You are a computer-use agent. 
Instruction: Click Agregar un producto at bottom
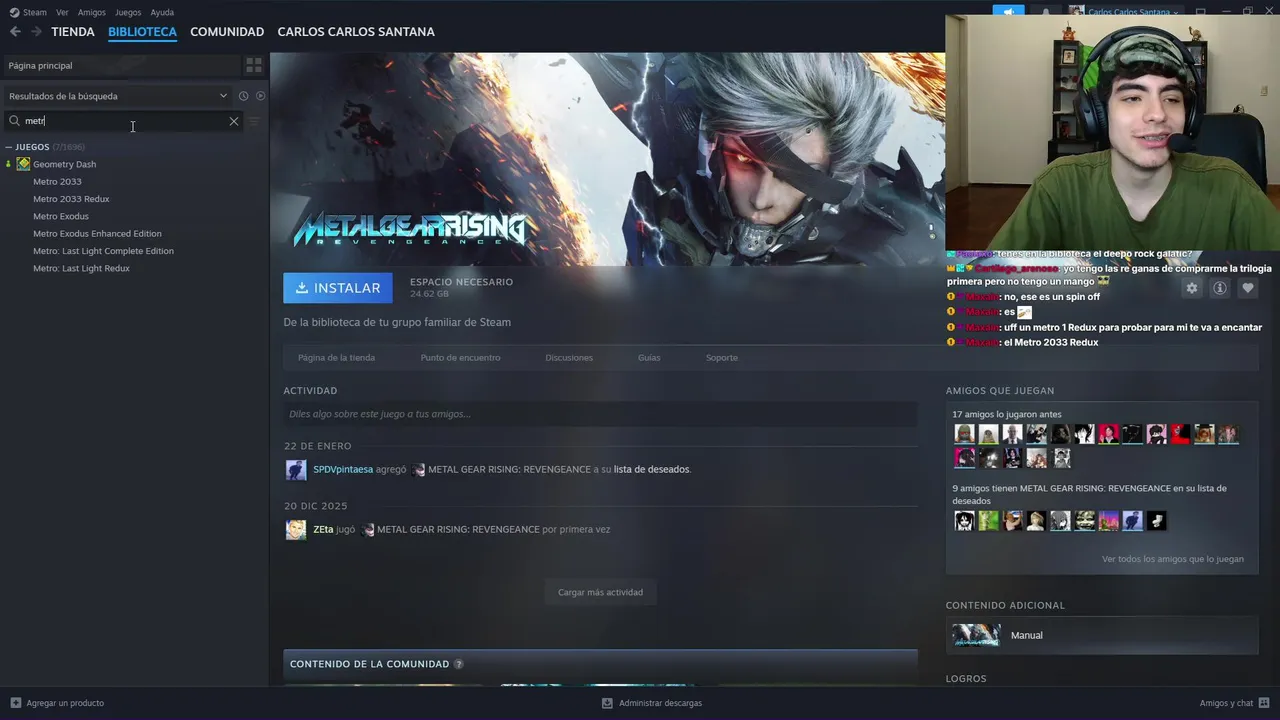point(57,703)
